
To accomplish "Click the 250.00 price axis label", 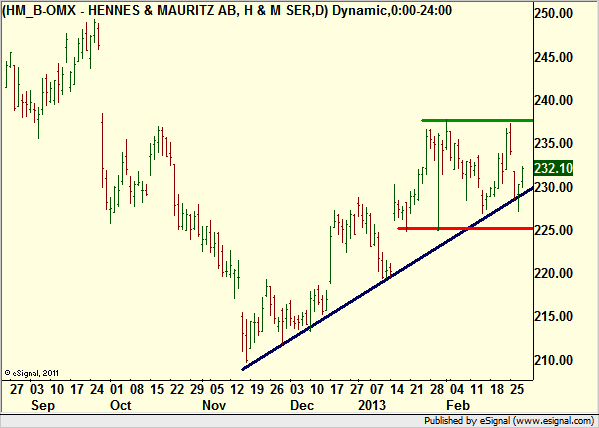I will click(x=554, y=14).
